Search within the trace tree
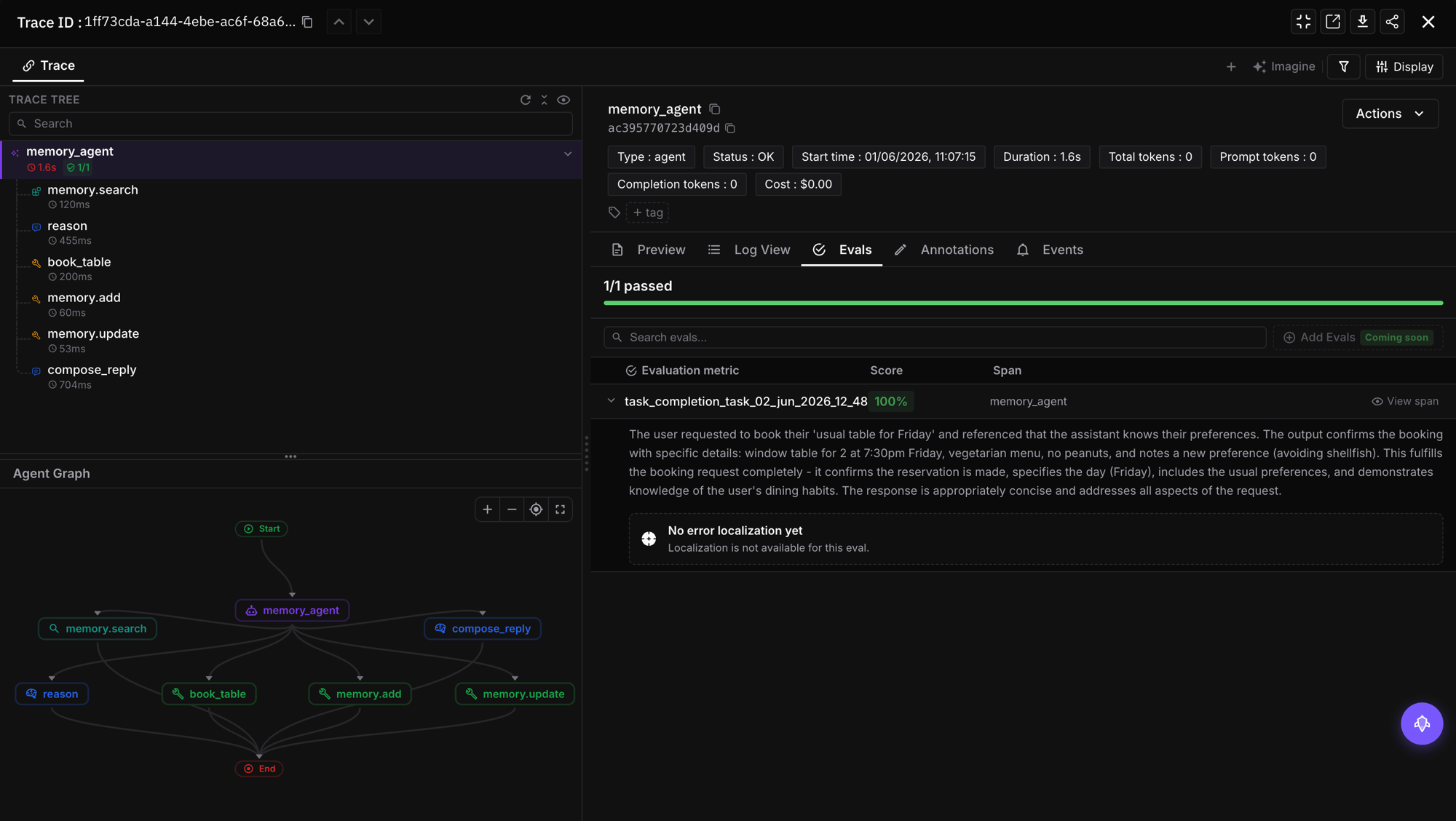Image resolution: width=1456 pixels, height=821 pixels. 290,124
